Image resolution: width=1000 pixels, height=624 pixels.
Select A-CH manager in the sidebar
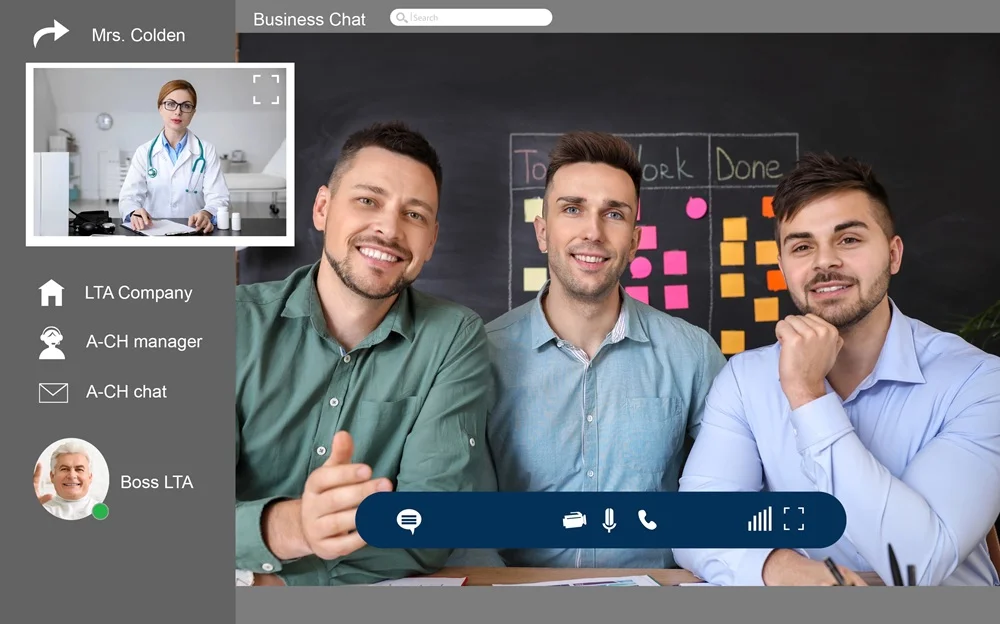click(x=144, y=342)
